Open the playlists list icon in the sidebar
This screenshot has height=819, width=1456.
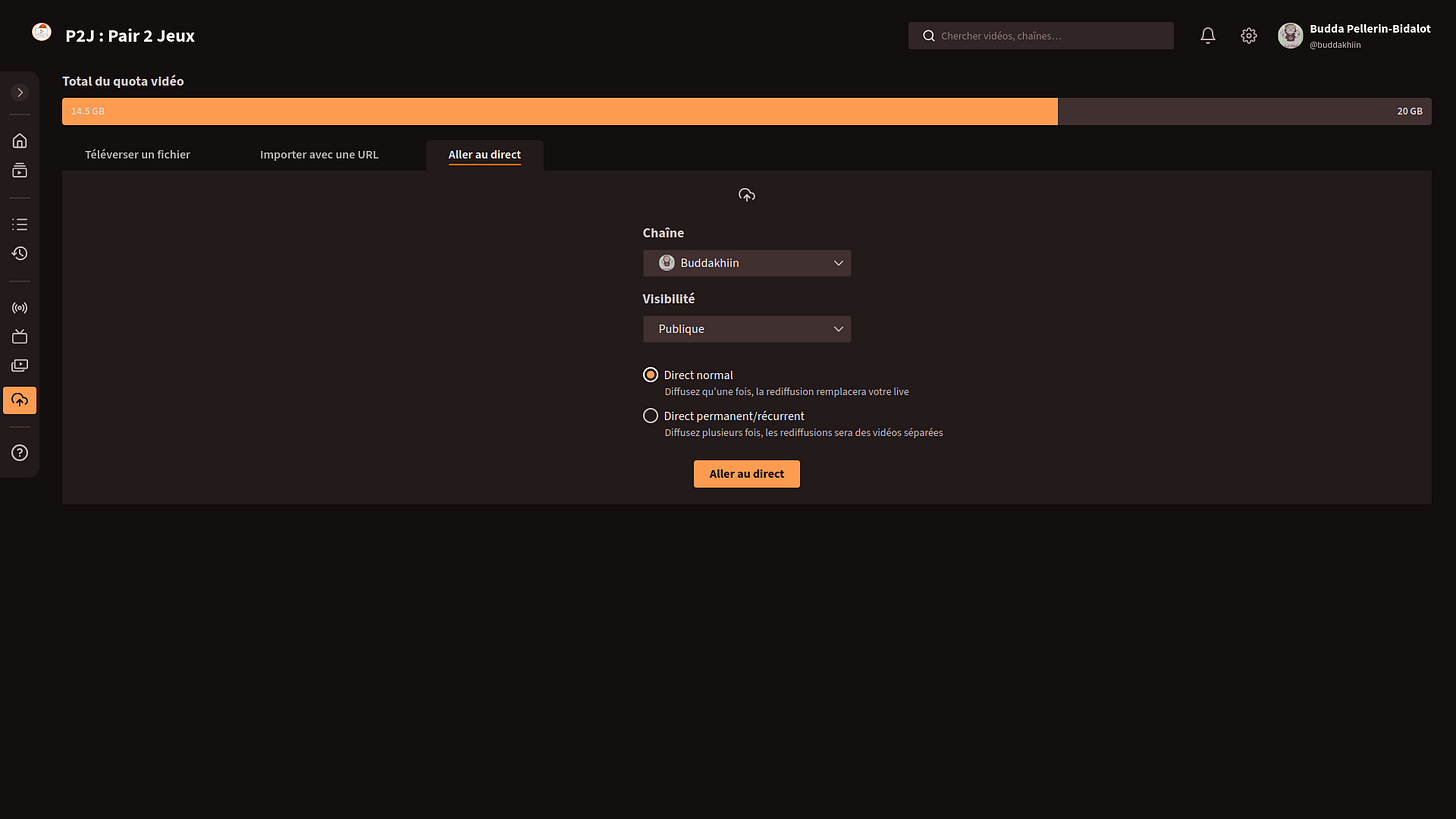(20, 224)
